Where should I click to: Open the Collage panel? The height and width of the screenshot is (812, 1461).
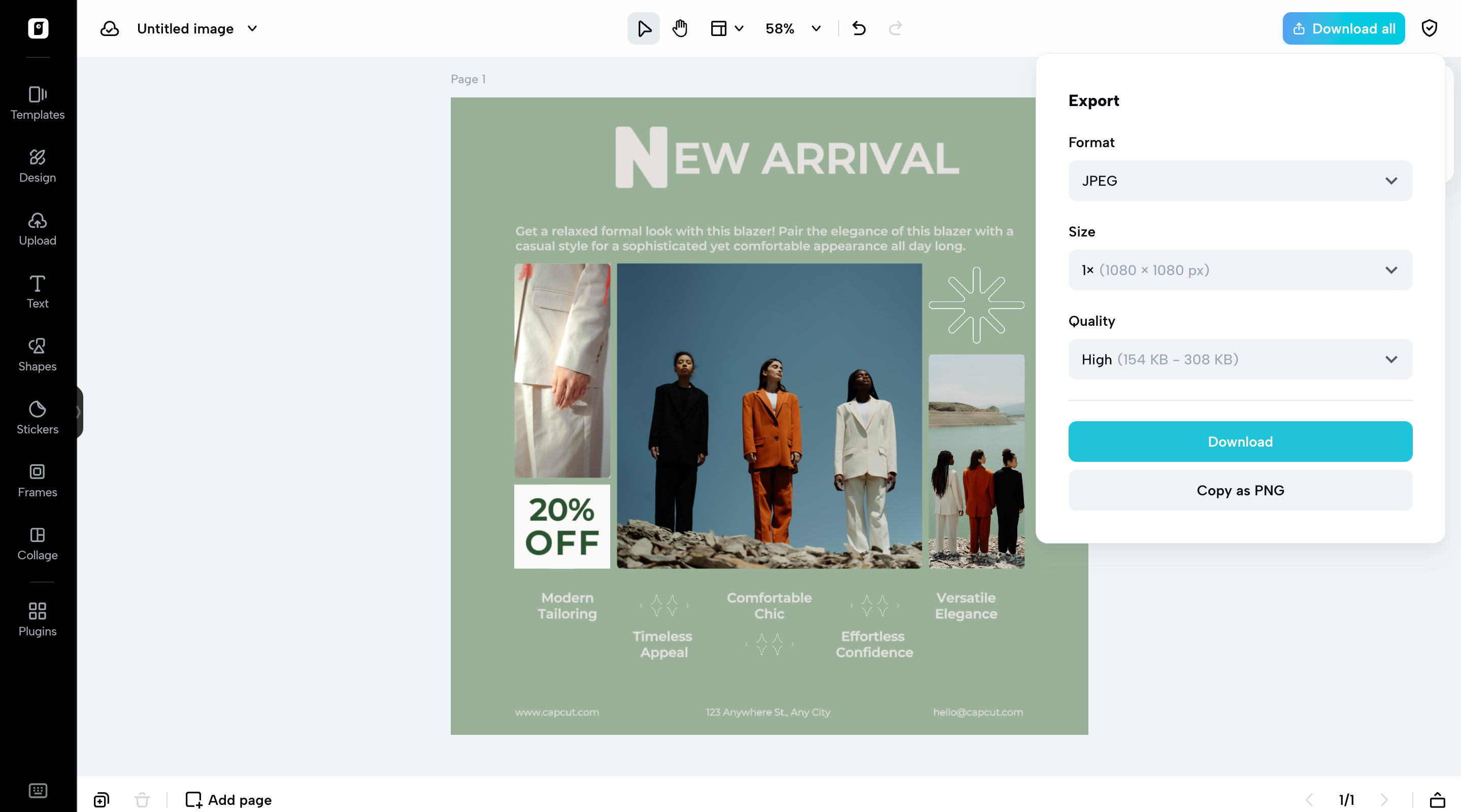tap(38, 544)
